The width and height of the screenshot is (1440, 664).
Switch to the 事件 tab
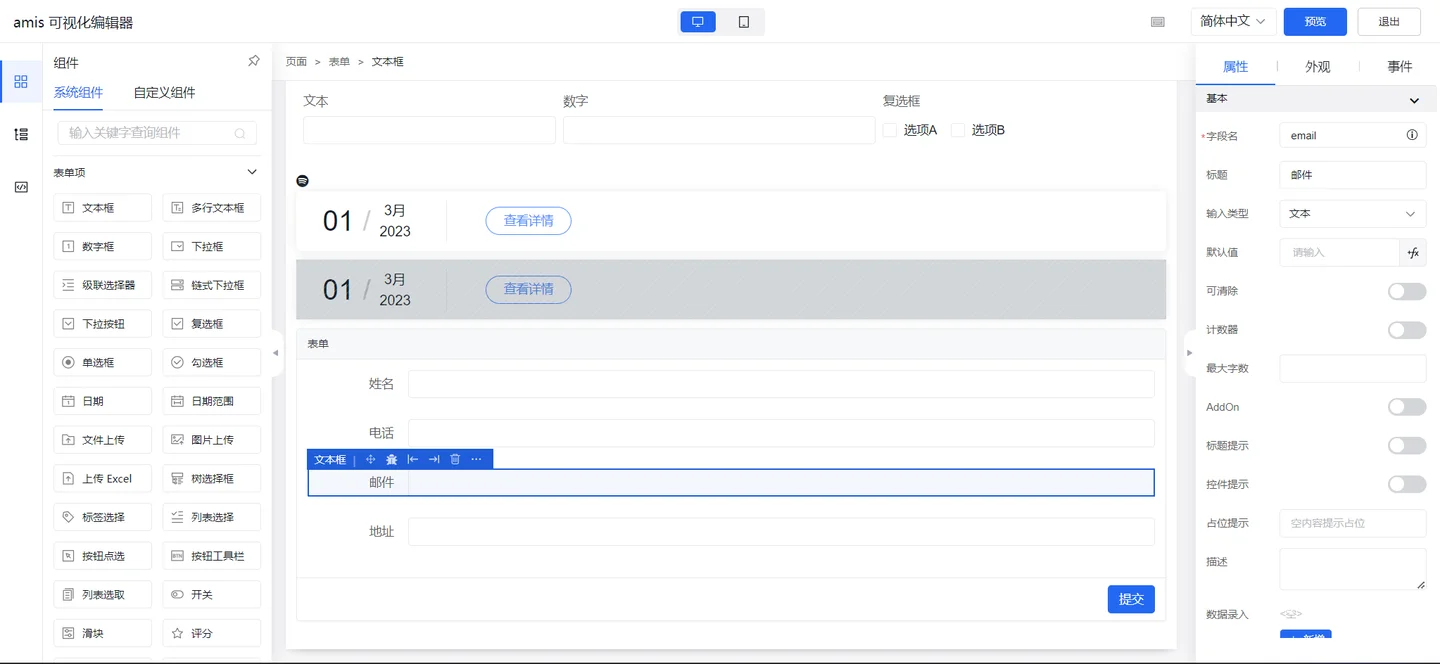click(1400, 66)
